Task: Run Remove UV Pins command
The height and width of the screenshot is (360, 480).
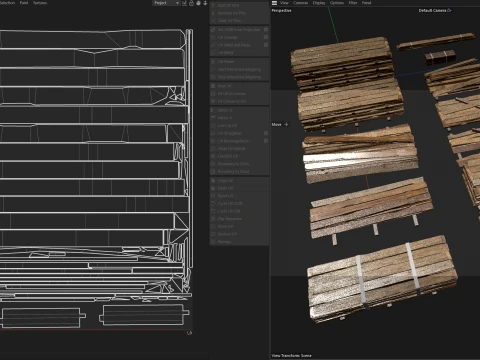Action: (x=239, y=13)
